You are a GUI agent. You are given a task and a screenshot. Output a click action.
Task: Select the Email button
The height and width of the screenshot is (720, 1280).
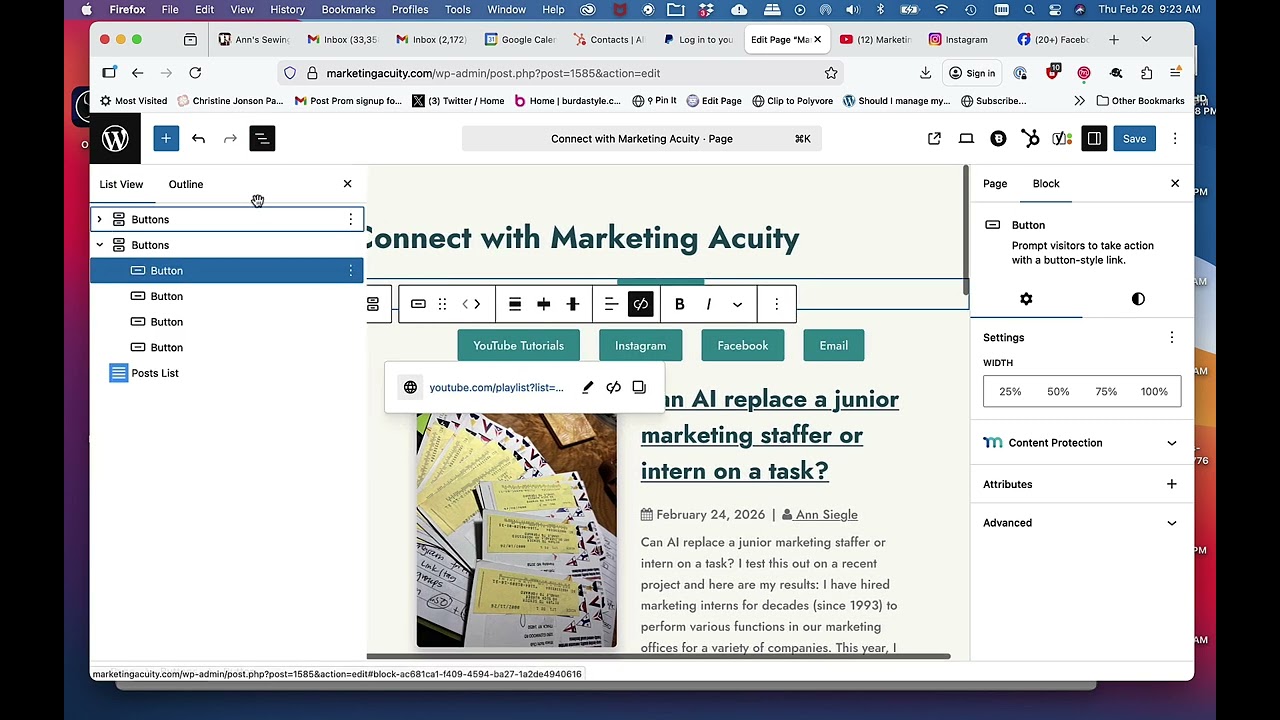(x=834, y=346)
